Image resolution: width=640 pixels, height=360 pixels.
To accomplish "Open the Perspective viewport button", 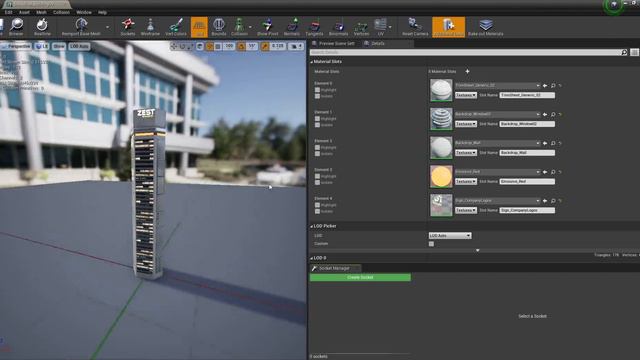I will (16, 46).
